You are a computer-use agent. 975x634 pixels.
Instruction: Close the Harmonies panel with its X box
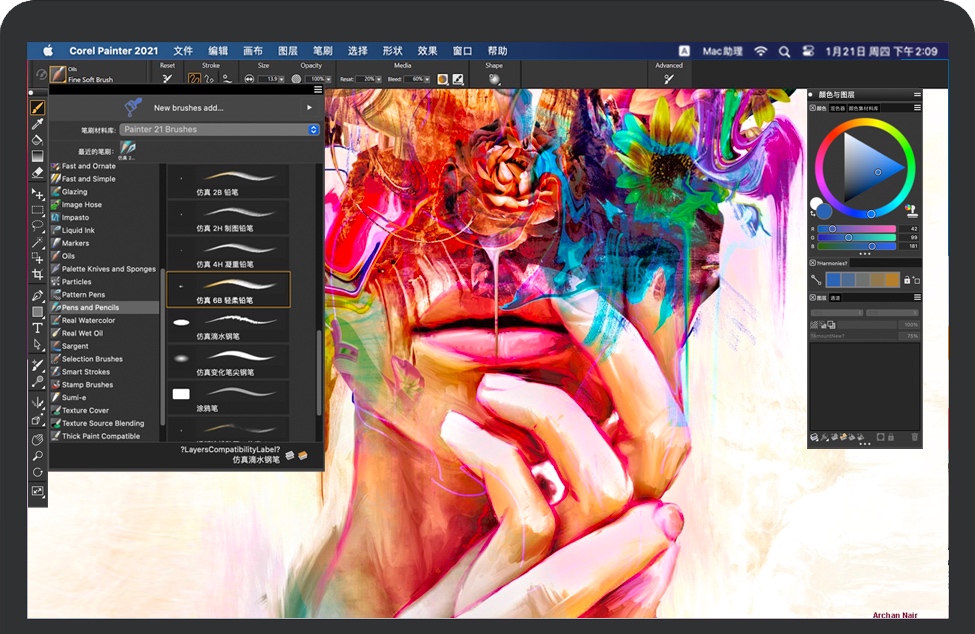tap(812, 263)
